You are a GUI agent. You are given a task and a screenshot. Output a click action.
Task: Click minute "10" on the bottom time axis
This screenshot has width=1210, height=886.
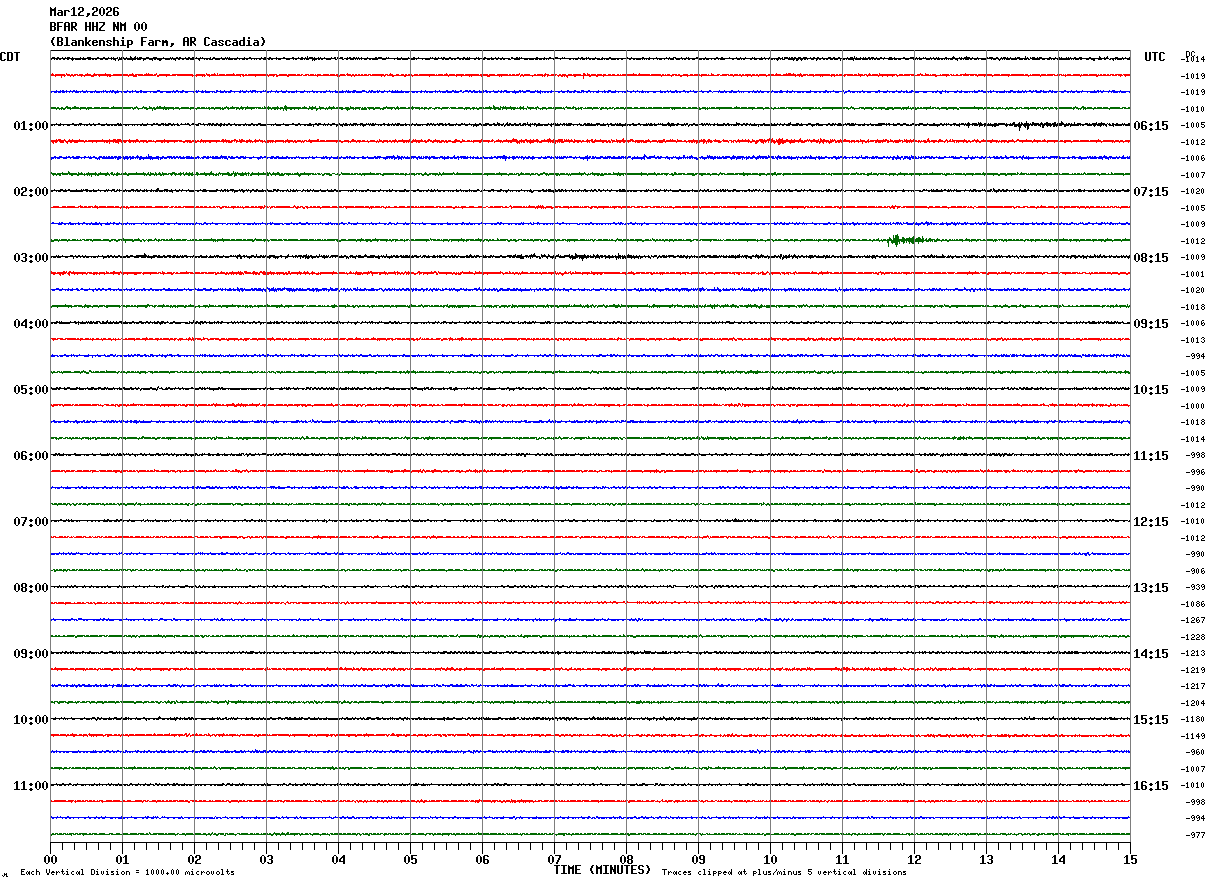click(770, 859)
